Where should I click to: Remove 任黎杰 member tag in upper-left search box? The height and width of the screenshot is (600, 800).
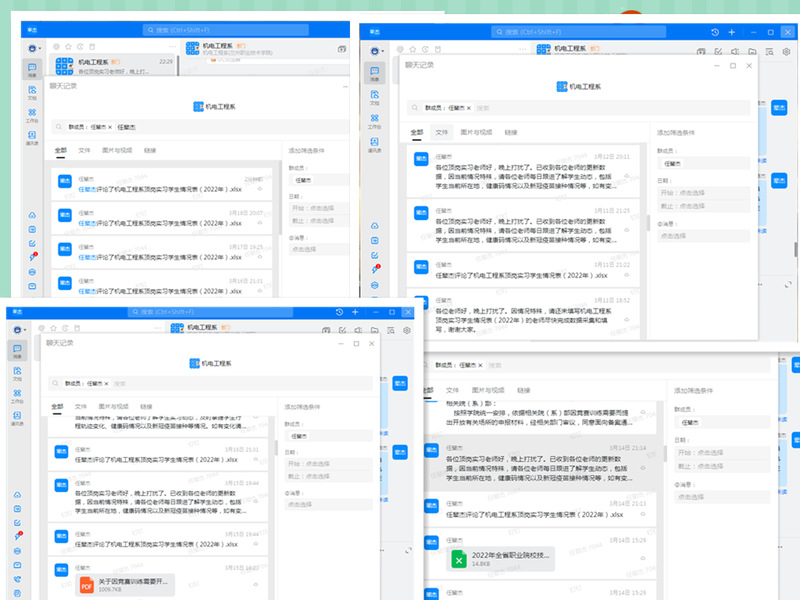click(x=110, y=127)
